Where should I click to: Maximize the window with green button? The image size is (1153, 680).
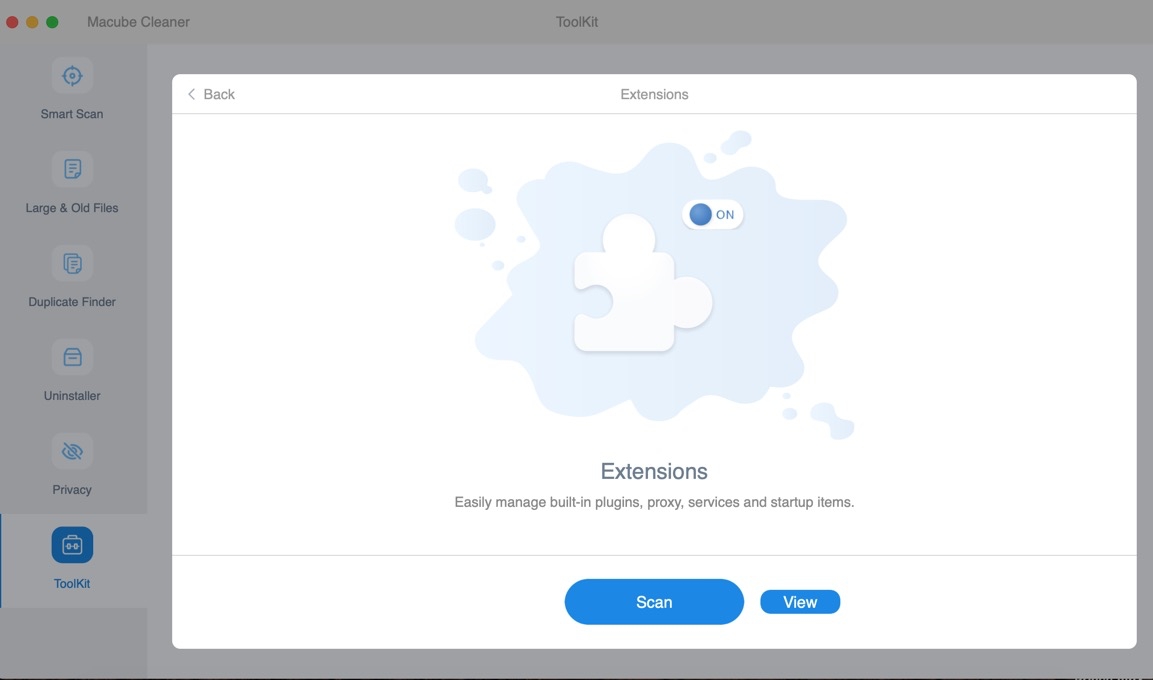coord(52,22)
